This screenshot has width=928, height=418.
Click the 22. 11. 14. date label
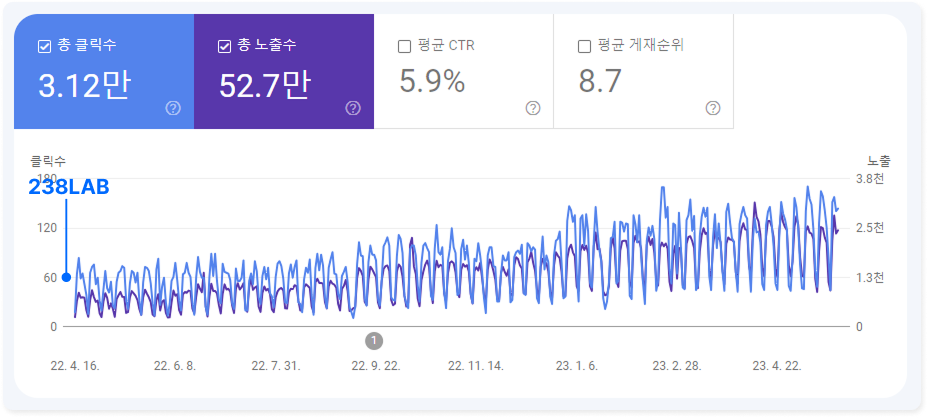pos(476,366)
